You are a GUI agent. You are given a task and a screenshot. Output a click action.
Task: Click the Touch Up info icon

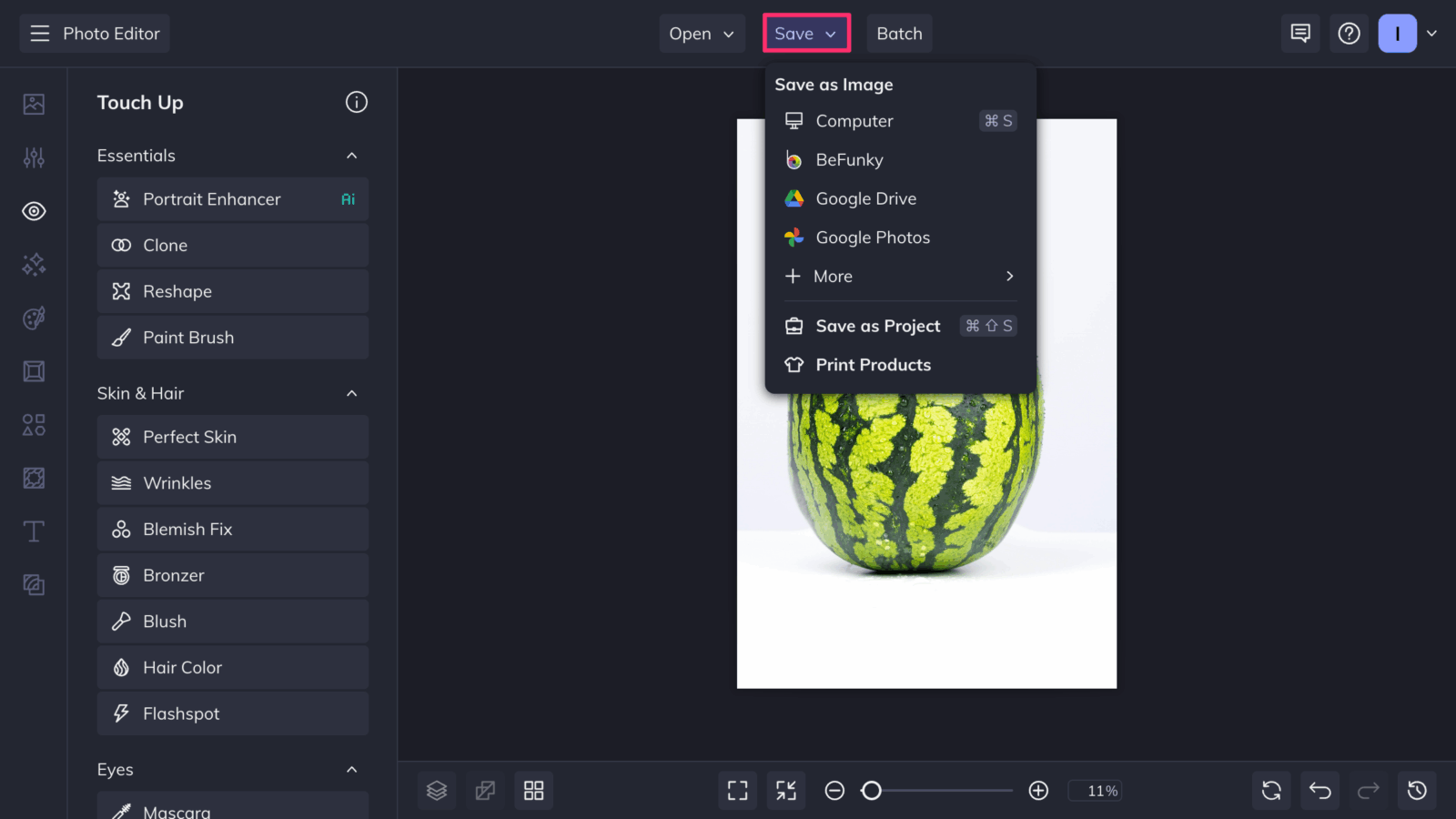click(357, 102)
